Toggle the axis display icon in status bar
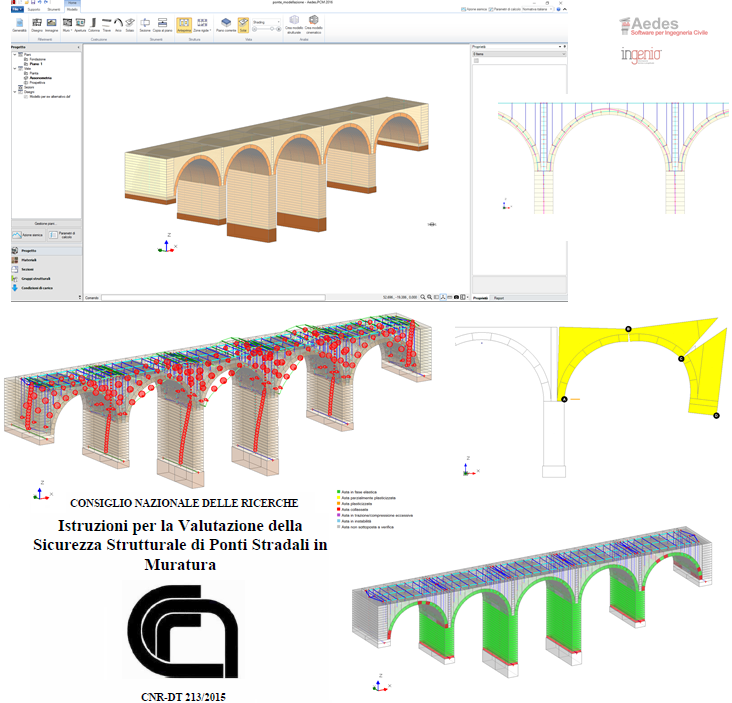 click(443, 297)
